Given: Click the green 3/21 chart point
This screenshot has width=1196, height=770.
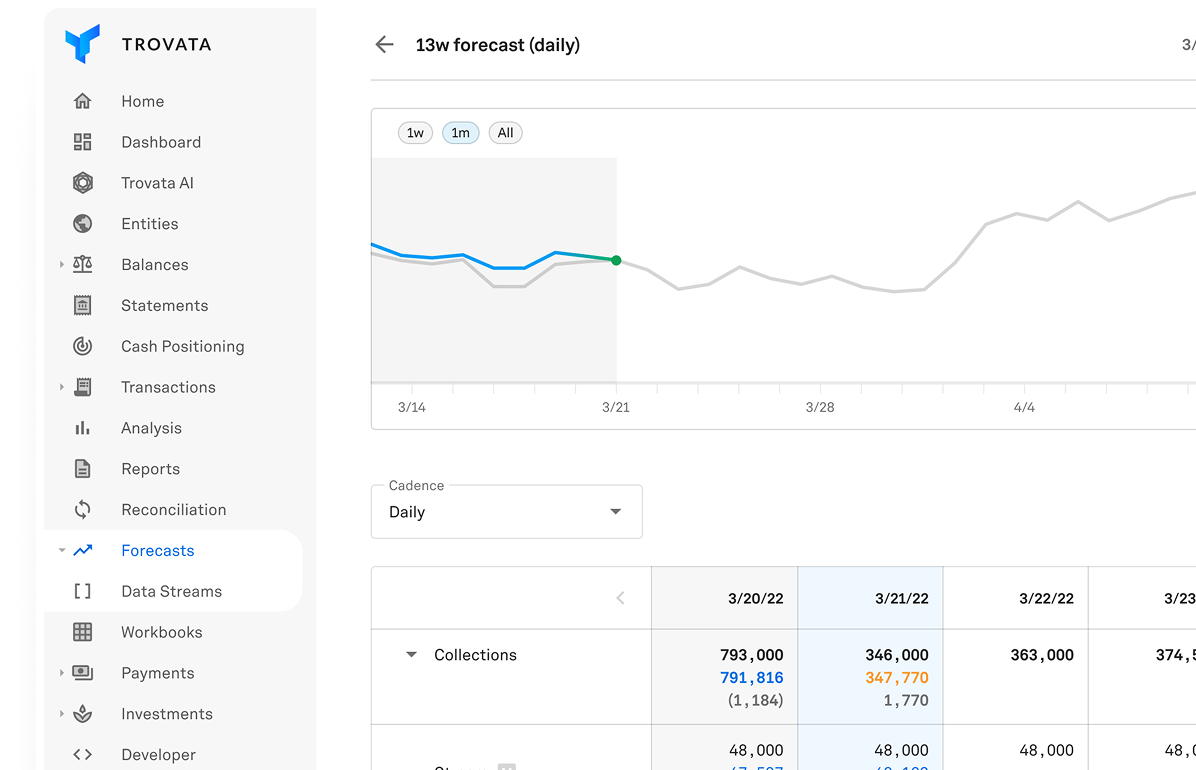Looking at the screenshot, I should tap(616, 260).
